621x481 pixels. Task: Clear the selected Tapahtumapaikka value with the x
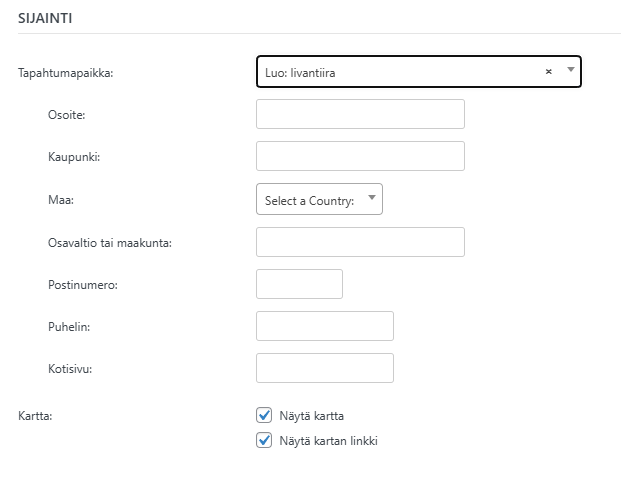point(548,72)
